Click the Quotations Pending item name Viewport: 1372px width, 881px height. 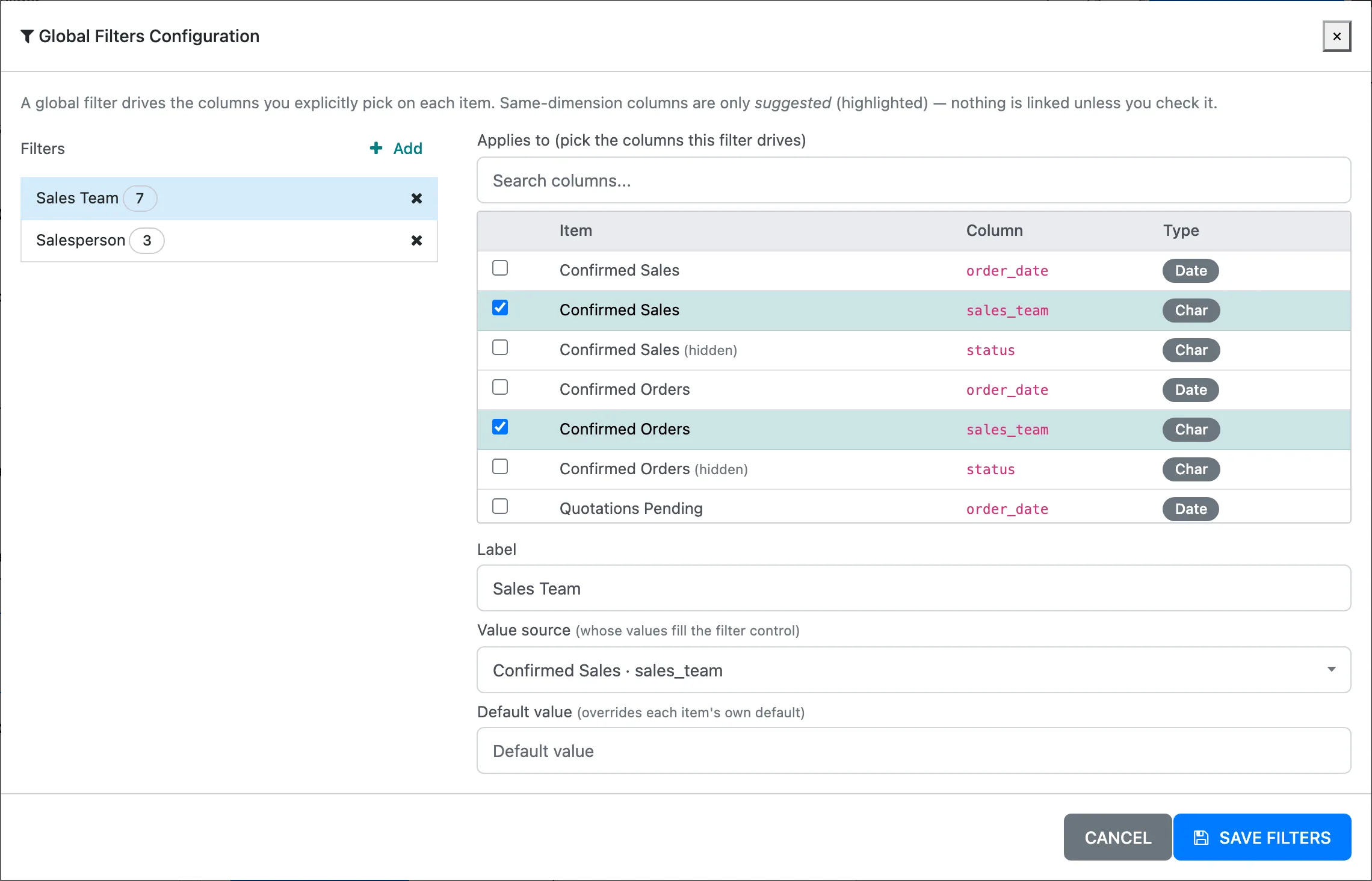pos(631,509)
